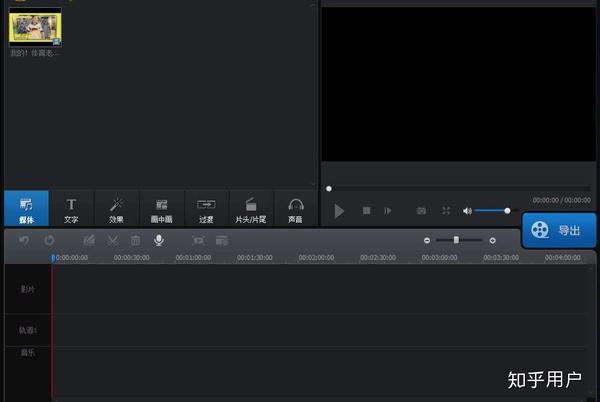
Task: Click the preview progress bar handle
Action: click(329, 189)
